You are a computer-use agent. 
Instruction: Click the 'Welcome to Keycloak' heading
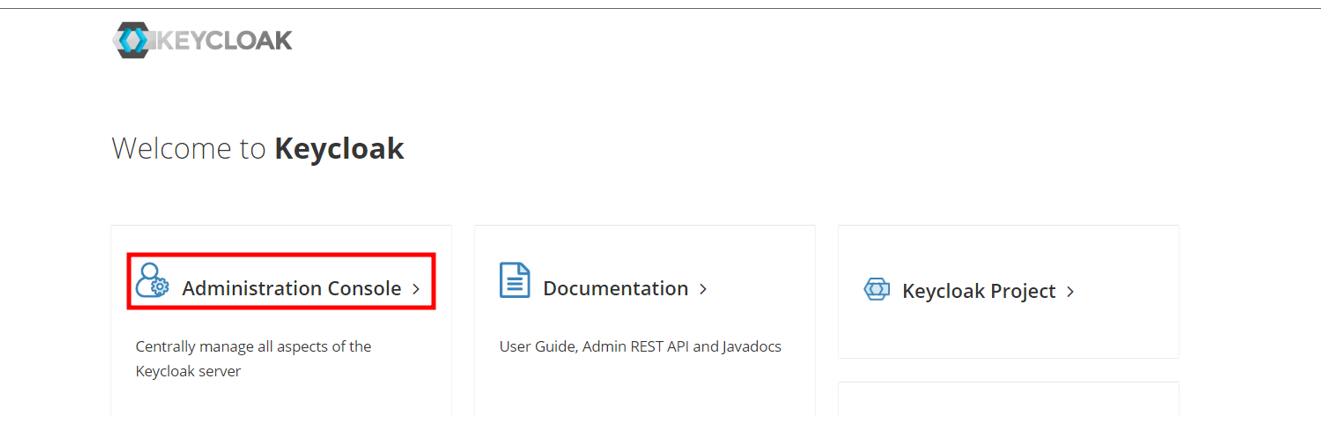[x=258, y=148]
